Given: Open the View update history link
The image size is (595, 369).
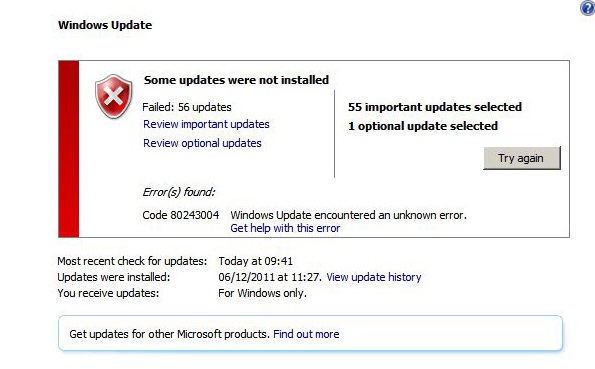Looking at the screenshot, I should (374, 277).
